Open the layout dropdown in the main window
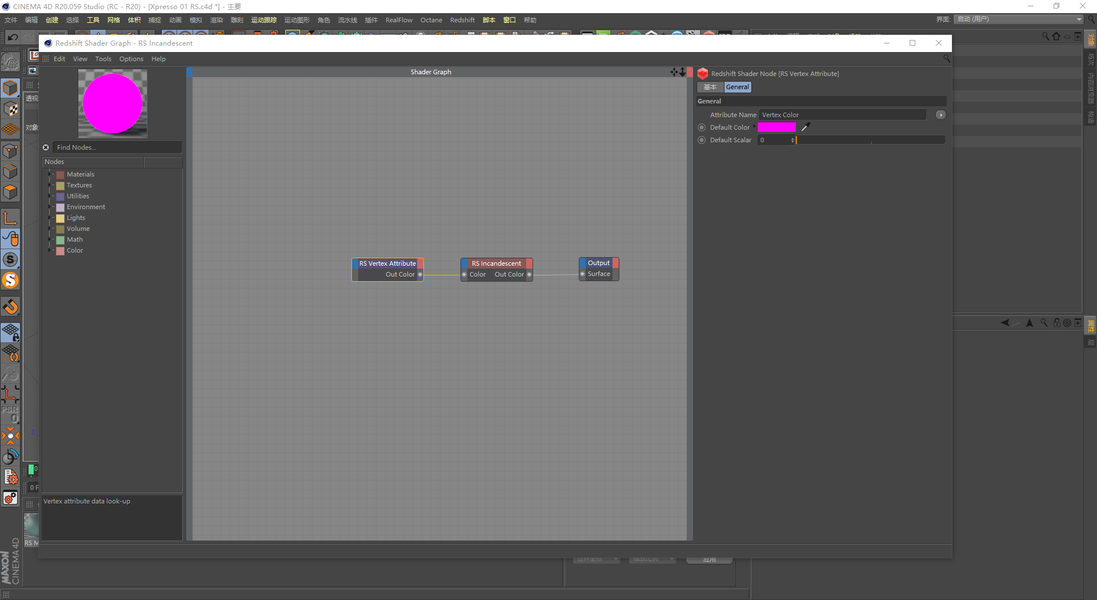This screenshot has width=1097, height=600. point(1019,20)
